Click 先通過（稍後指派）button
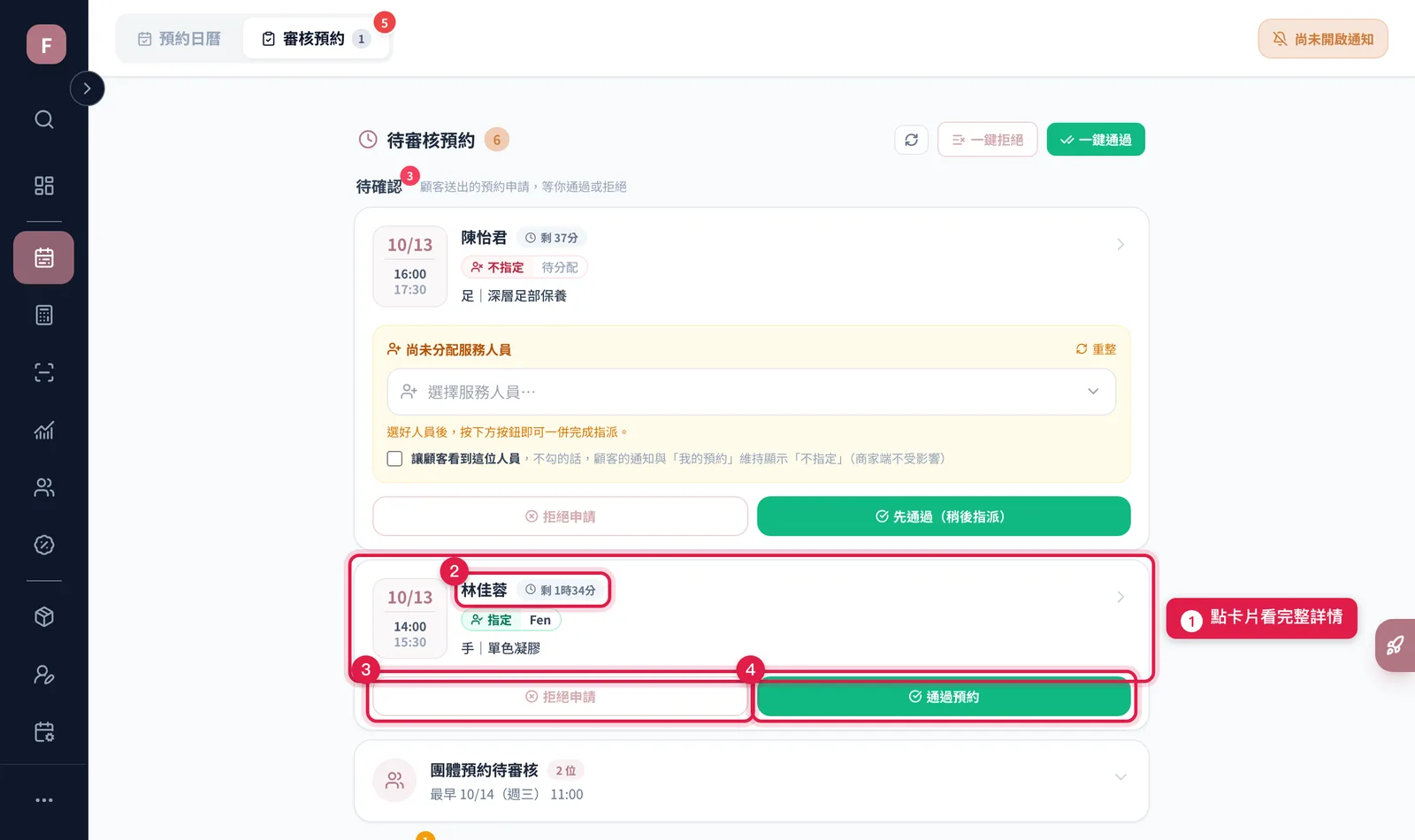This screenshot has width=1415, height=840. 944,516
